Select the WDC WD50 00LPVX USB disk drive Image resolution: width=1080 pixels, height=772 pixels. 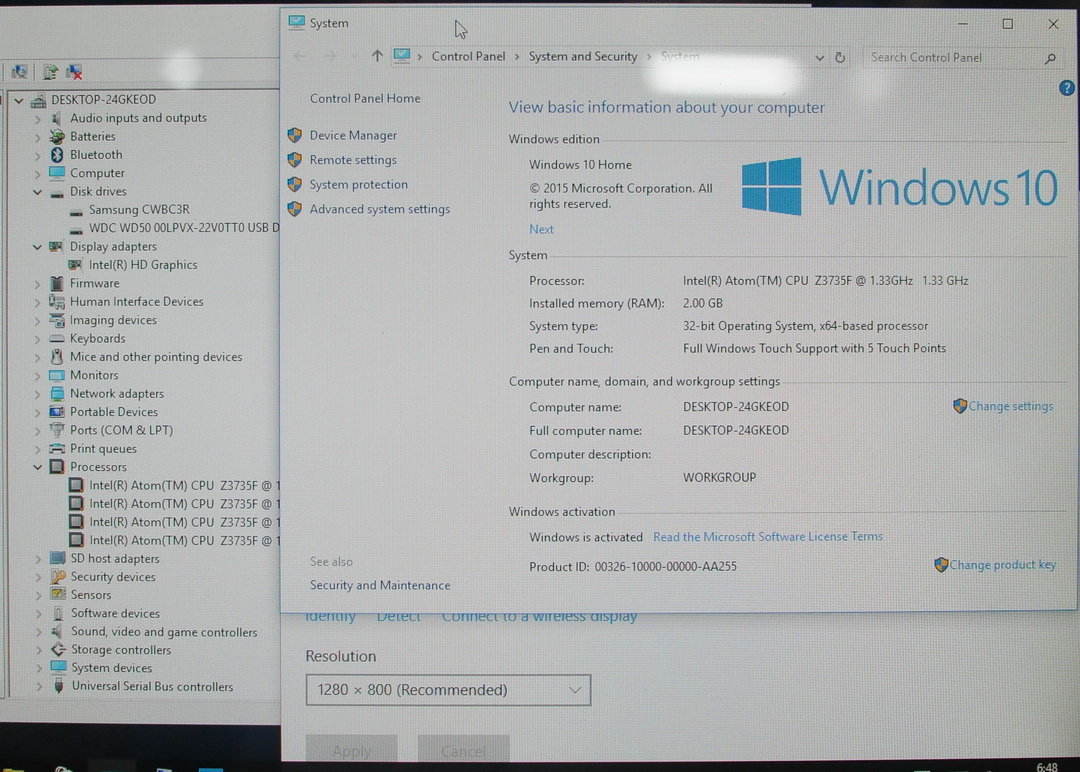point(184,228)
